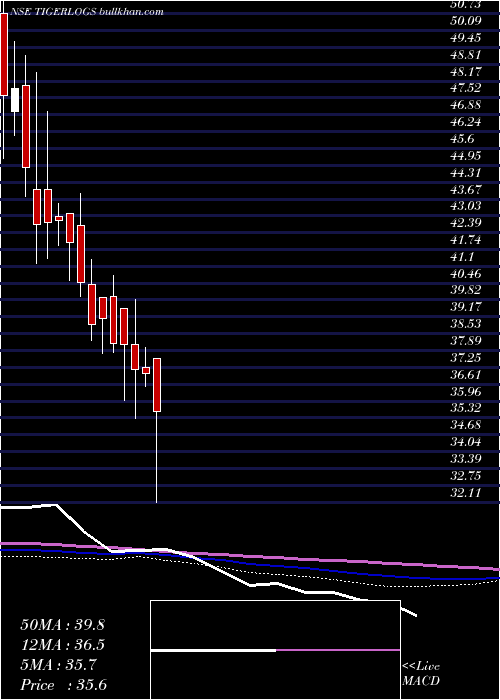Click the 43.67 price axis label
This screenshot has width=500, height=700.
466,190
